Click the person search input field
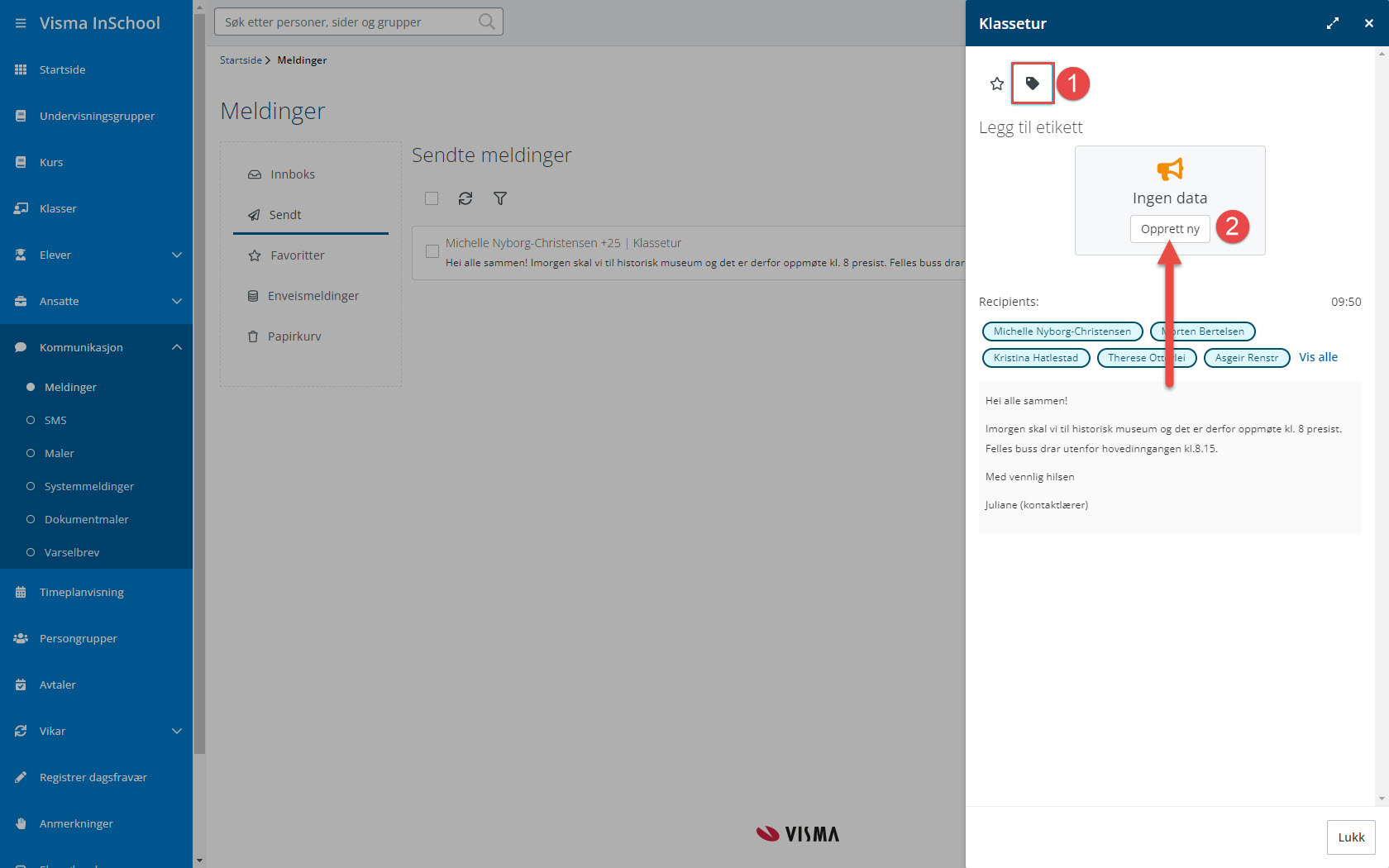The image size is (1389, 868). click(347, 22)
